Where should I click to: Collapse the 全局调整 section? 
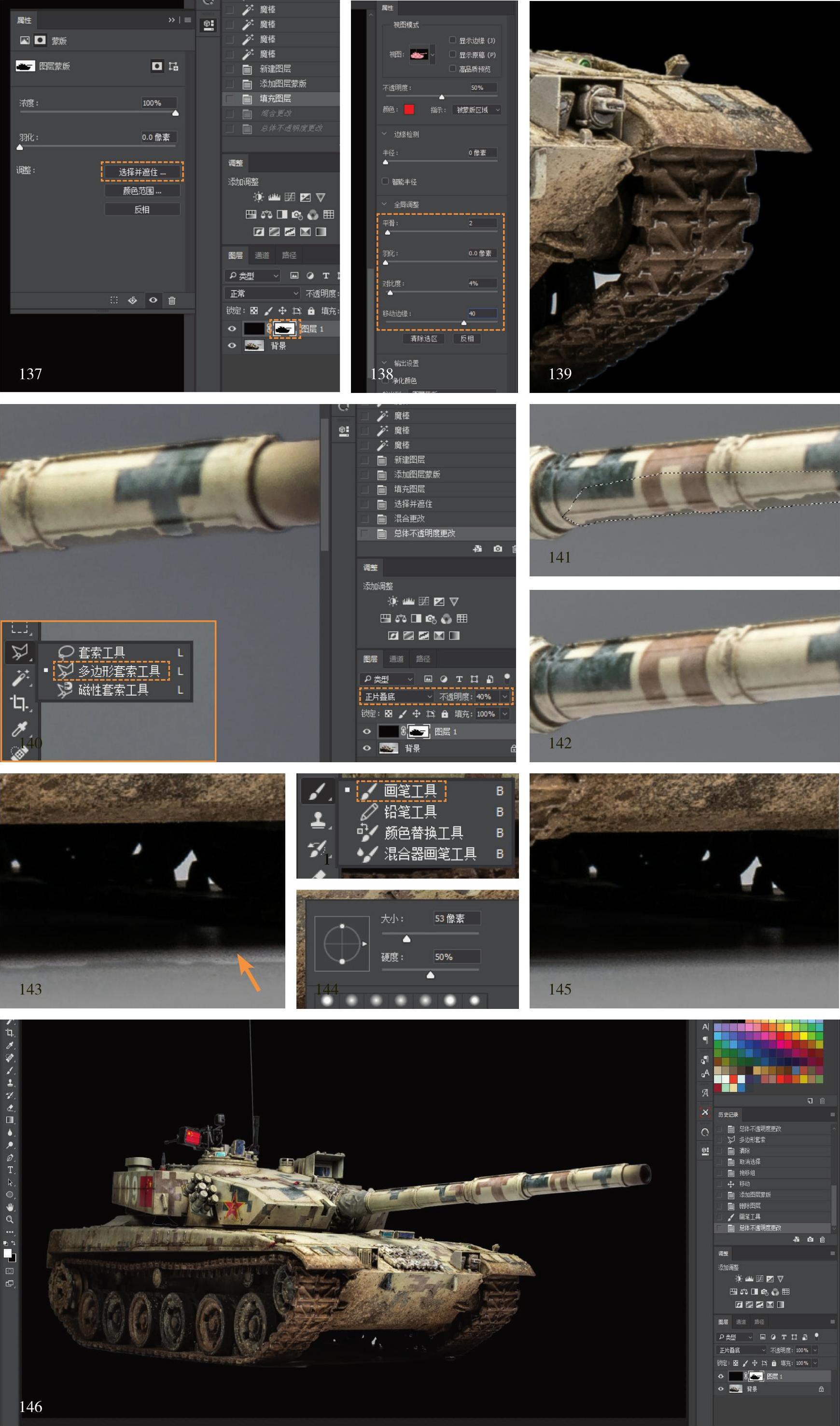pos(384,204)
